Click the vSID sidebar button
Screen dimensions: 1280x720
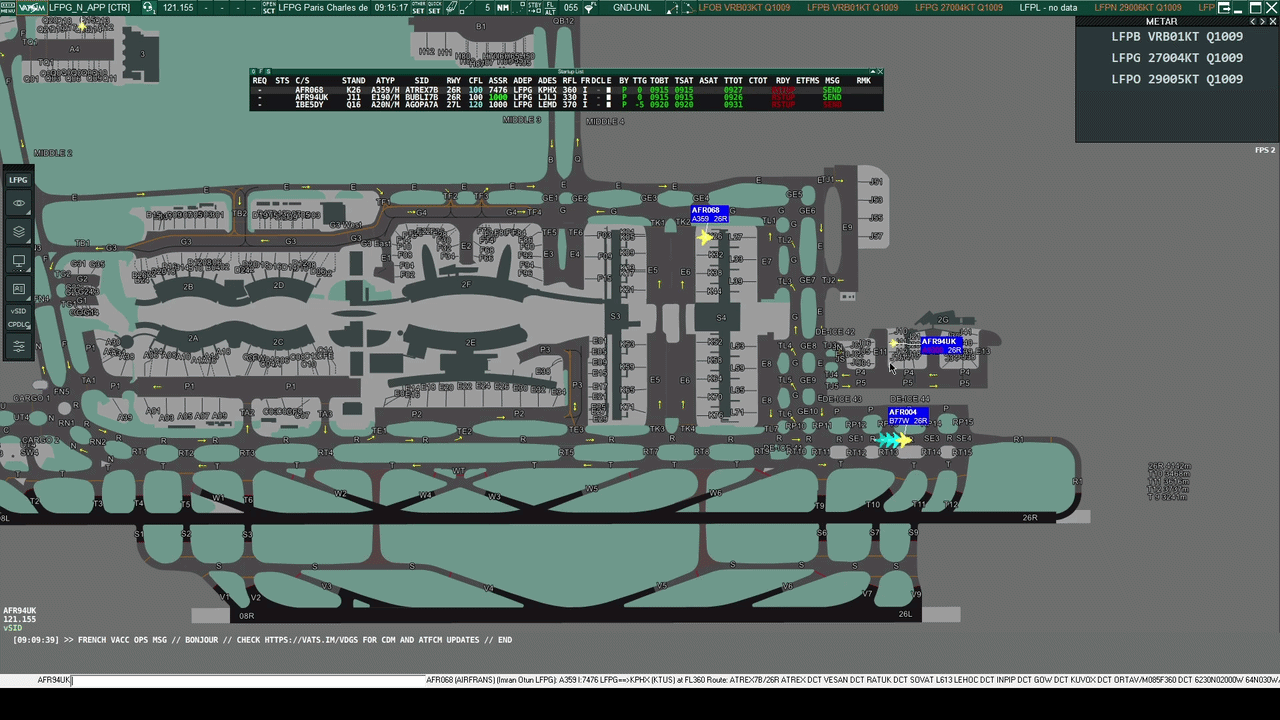(18, 312)
